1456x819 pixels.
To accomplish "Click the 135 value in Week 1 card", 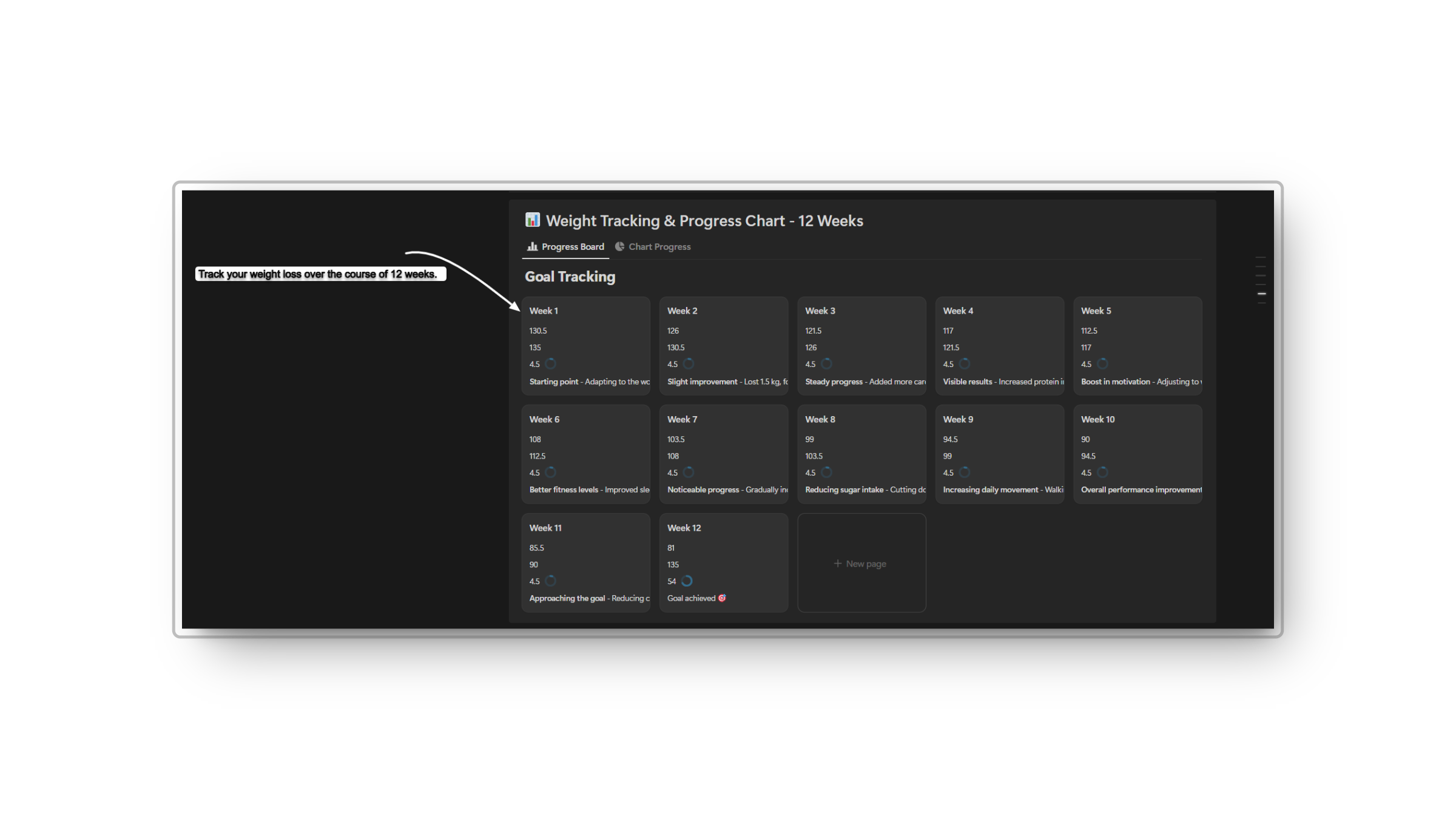I will click(x=534, y=348).
